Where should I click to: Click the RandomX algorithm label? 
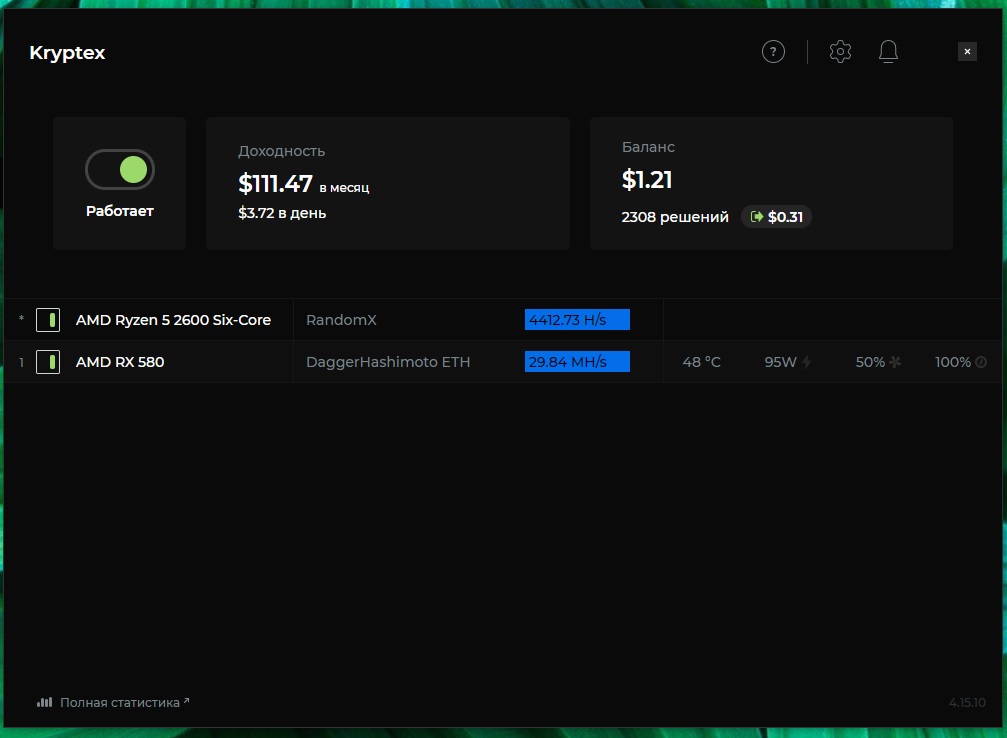341,320
